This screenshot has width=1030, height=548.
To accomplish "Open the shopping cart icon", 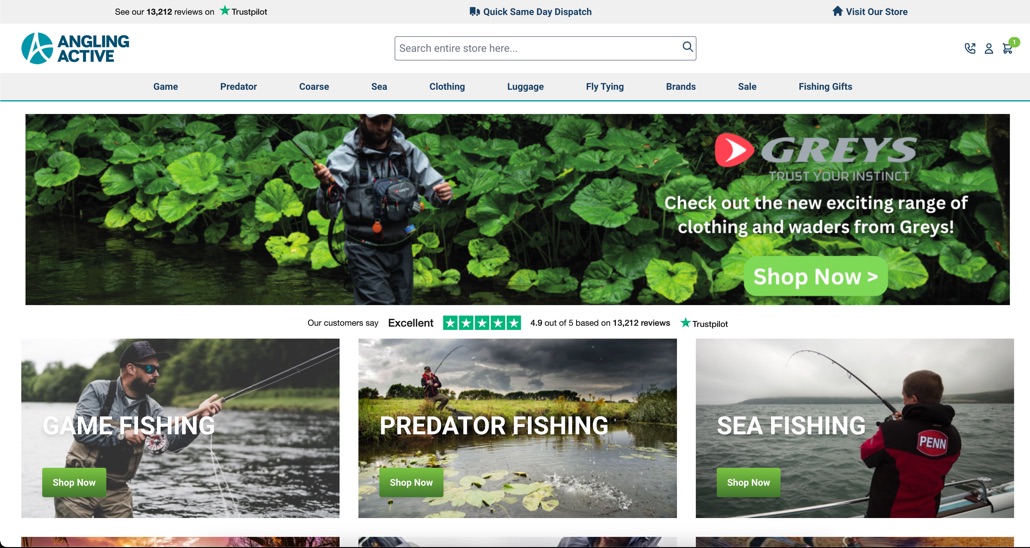I will tap(1008, 49).
